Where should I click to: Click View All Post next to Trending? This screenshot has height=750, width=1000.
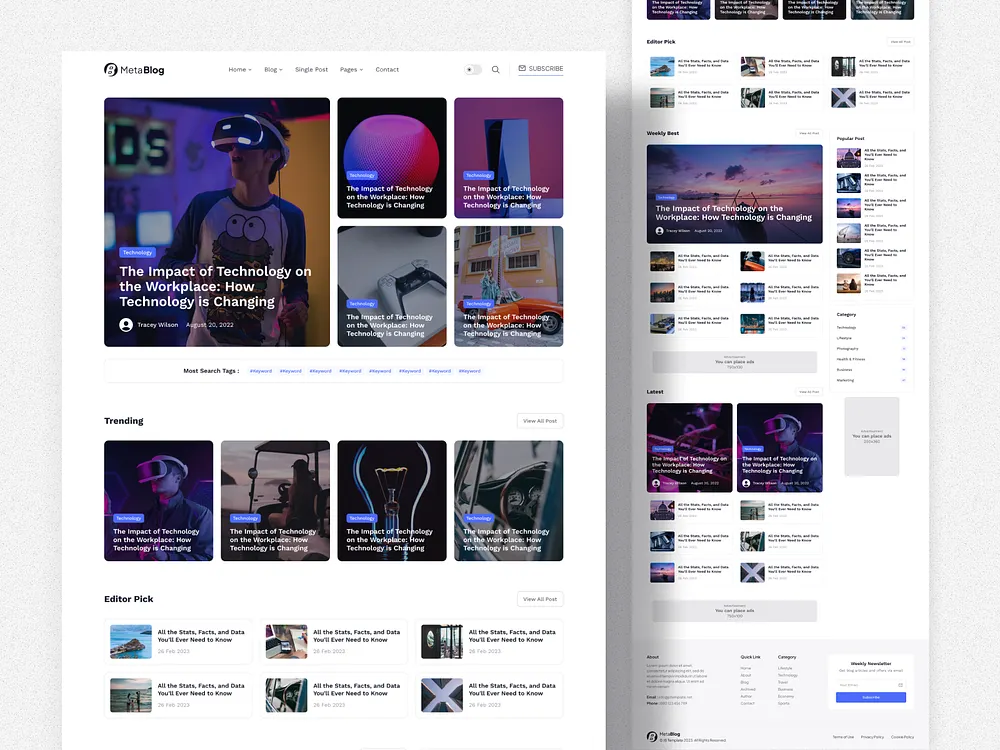pyautogui.click(x=540, y=421)
